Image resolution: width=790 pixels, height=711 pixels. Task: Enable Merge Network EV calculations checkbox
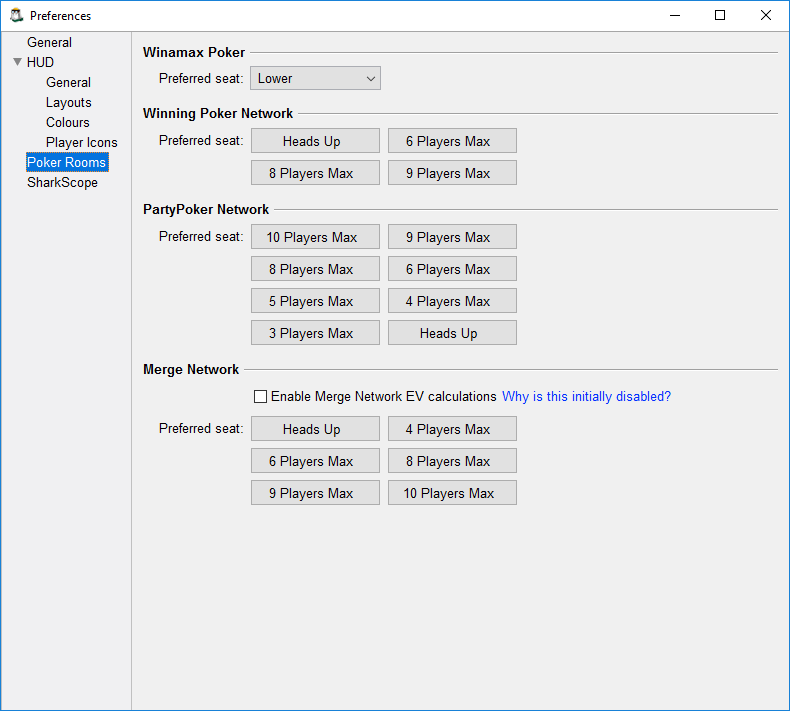click(x=260, y=397)
